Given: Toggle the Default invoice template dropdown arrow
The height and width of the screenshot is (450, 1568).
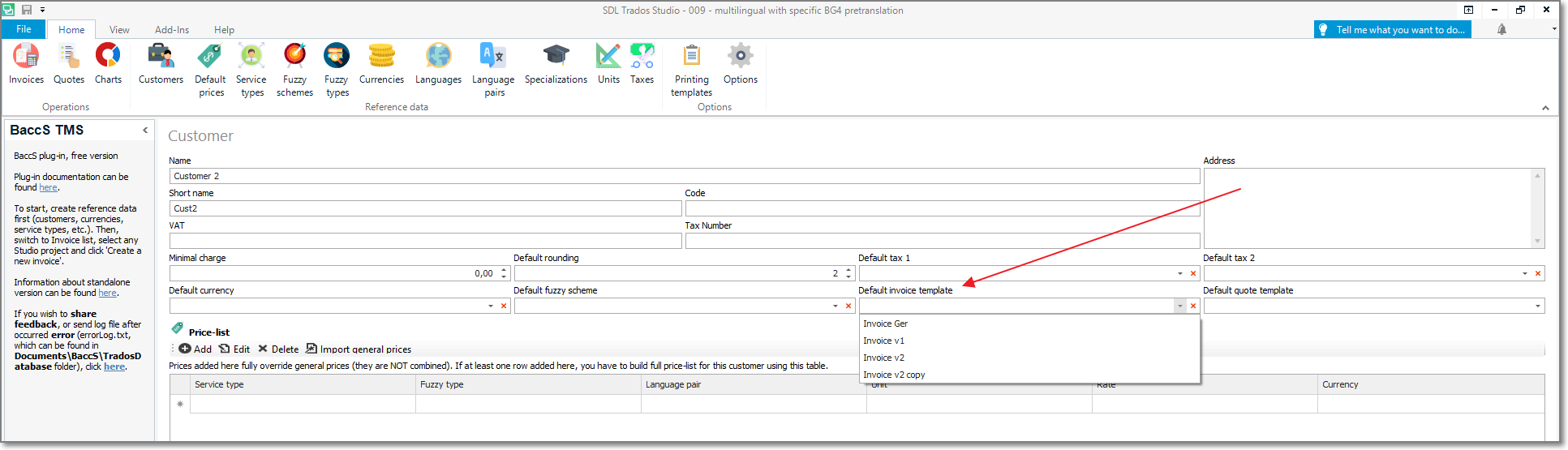Looking at the screenshot, I should coord(1180,306).
